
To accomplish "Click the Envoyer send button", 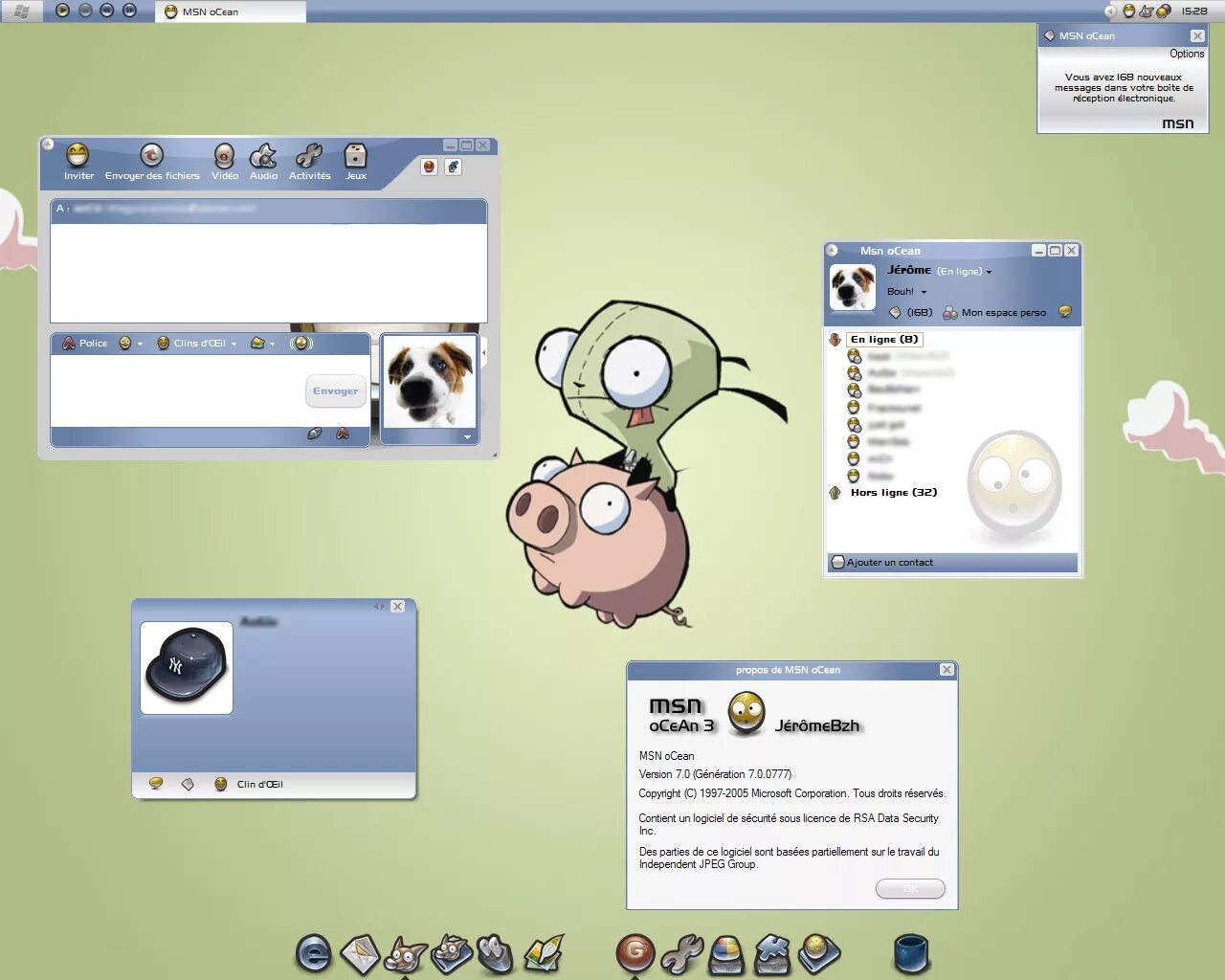I will coord(335,390).
